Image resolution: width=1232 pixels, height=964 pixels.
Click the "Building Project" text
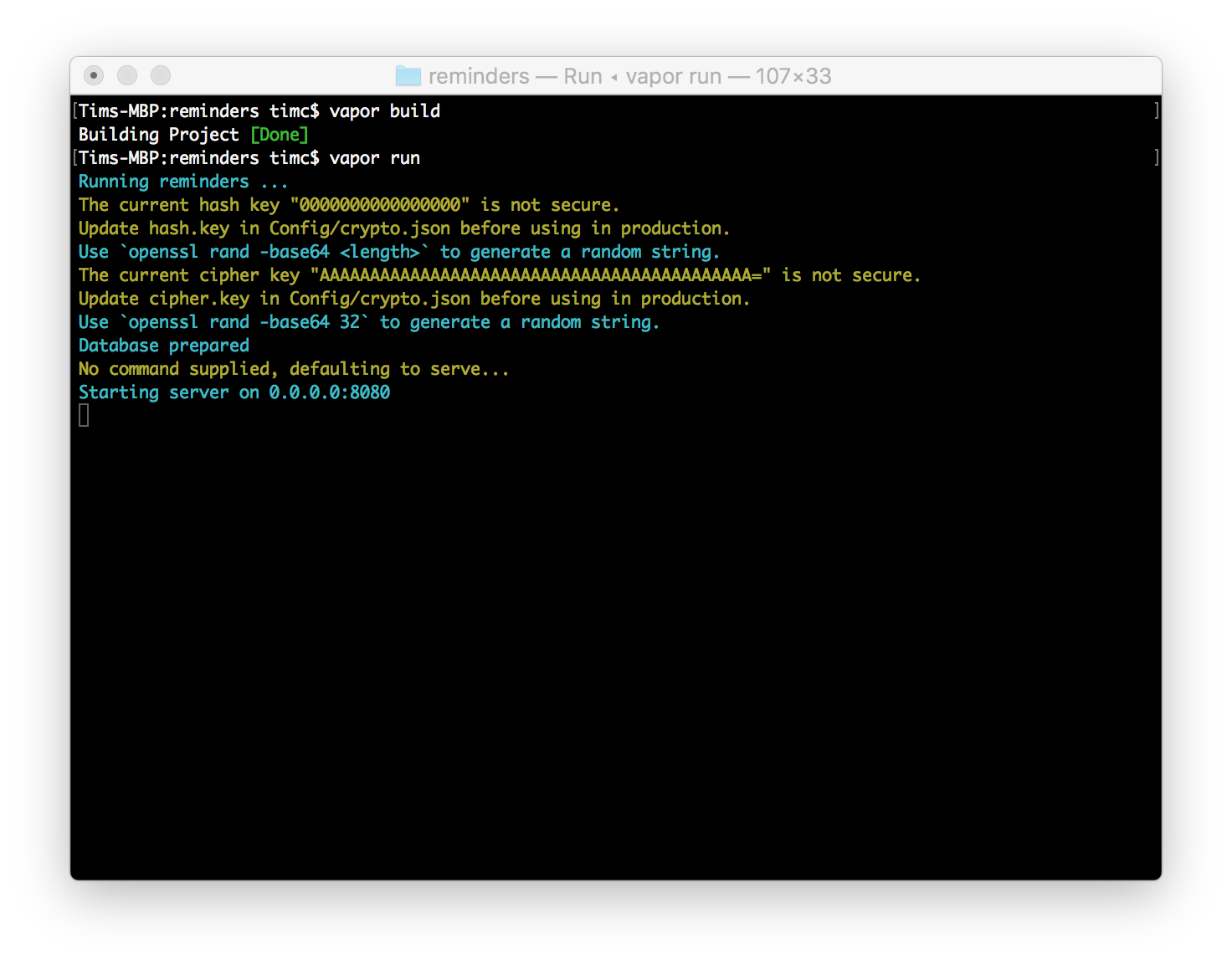(159, 135)
